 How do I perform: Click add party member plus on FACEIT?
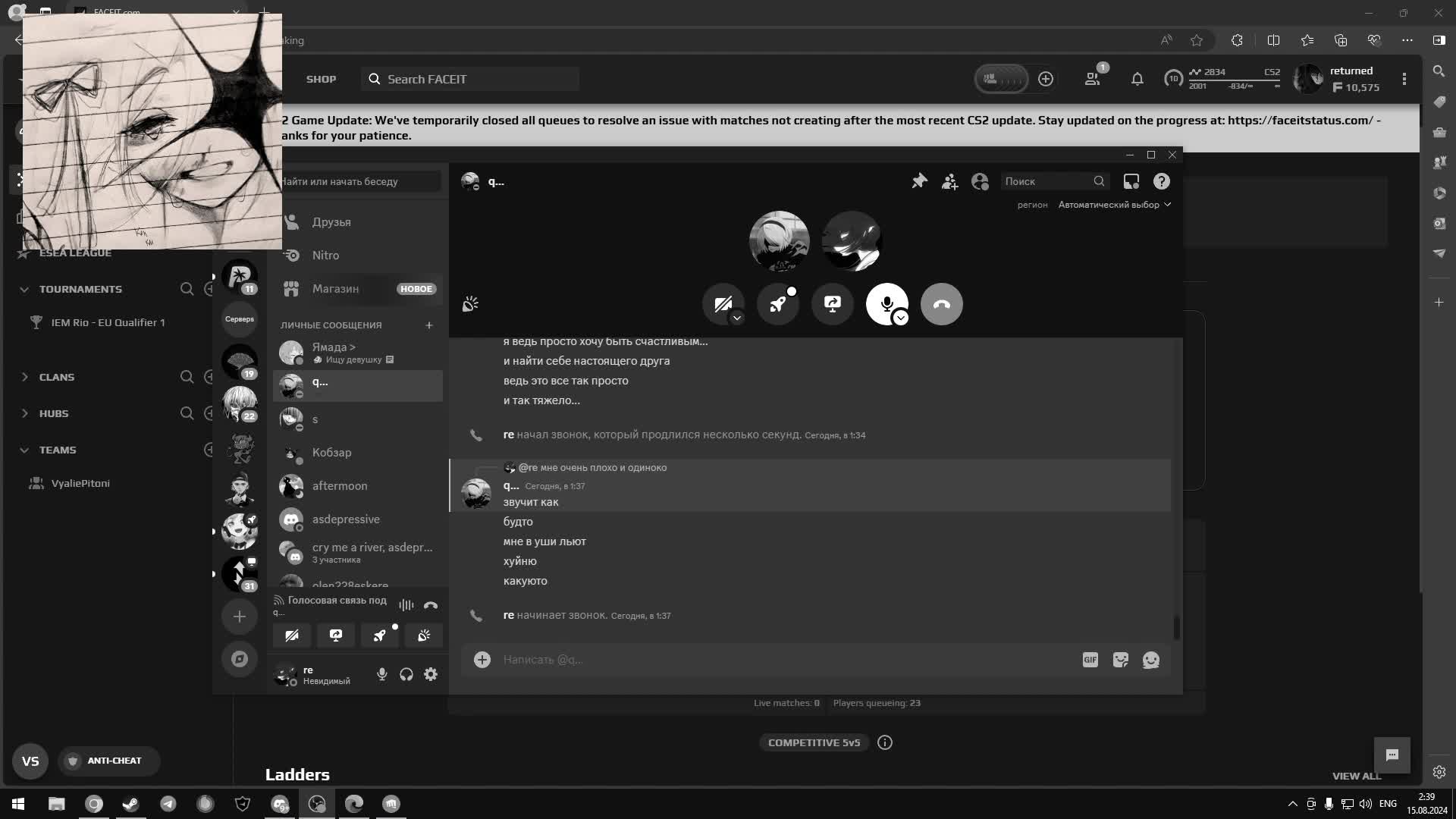pos(1046,79)
